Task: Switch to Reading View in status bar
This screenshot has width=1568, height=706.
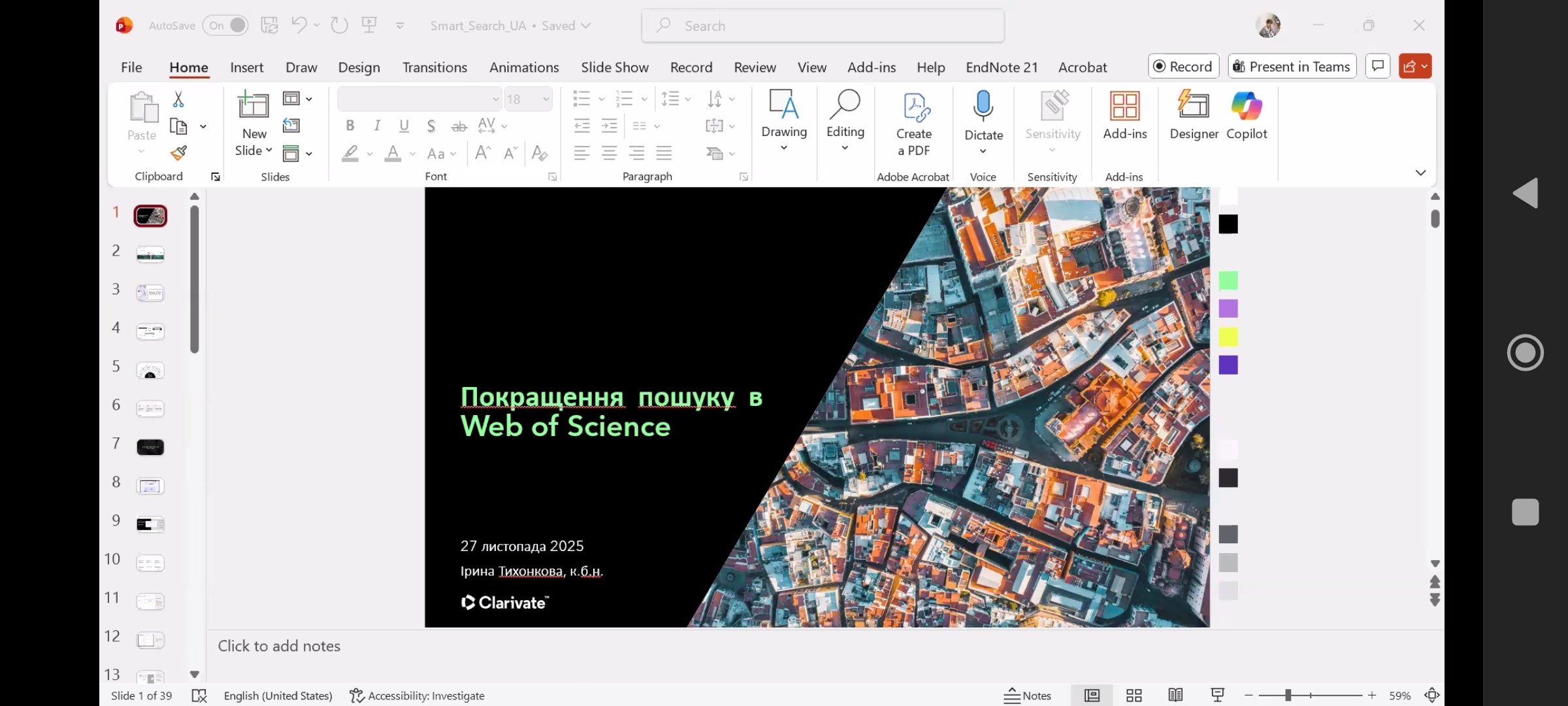Action: [x=1175, y=696]
